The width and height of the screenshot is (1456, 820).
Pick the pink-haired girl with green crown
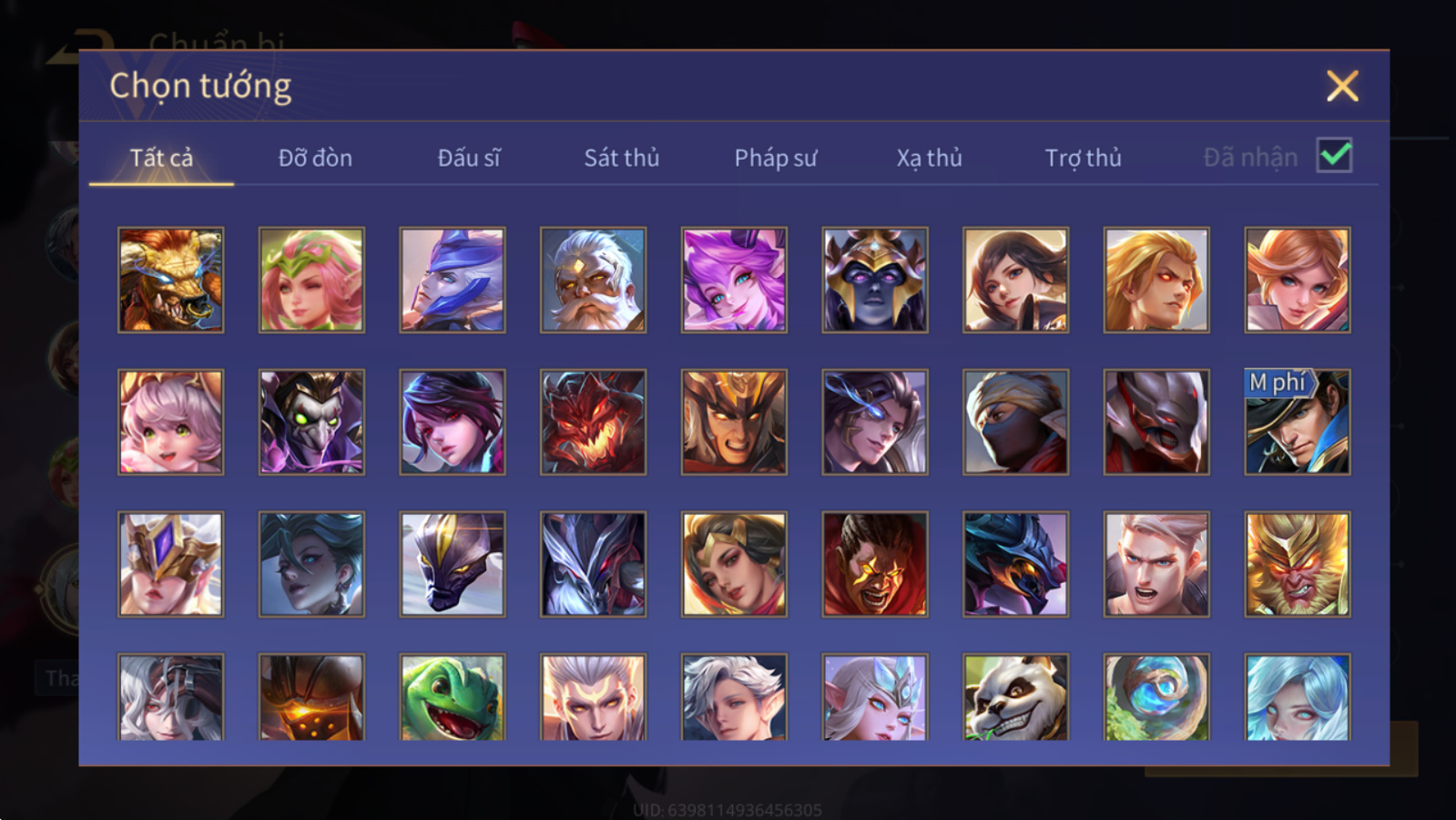point(311,280)
